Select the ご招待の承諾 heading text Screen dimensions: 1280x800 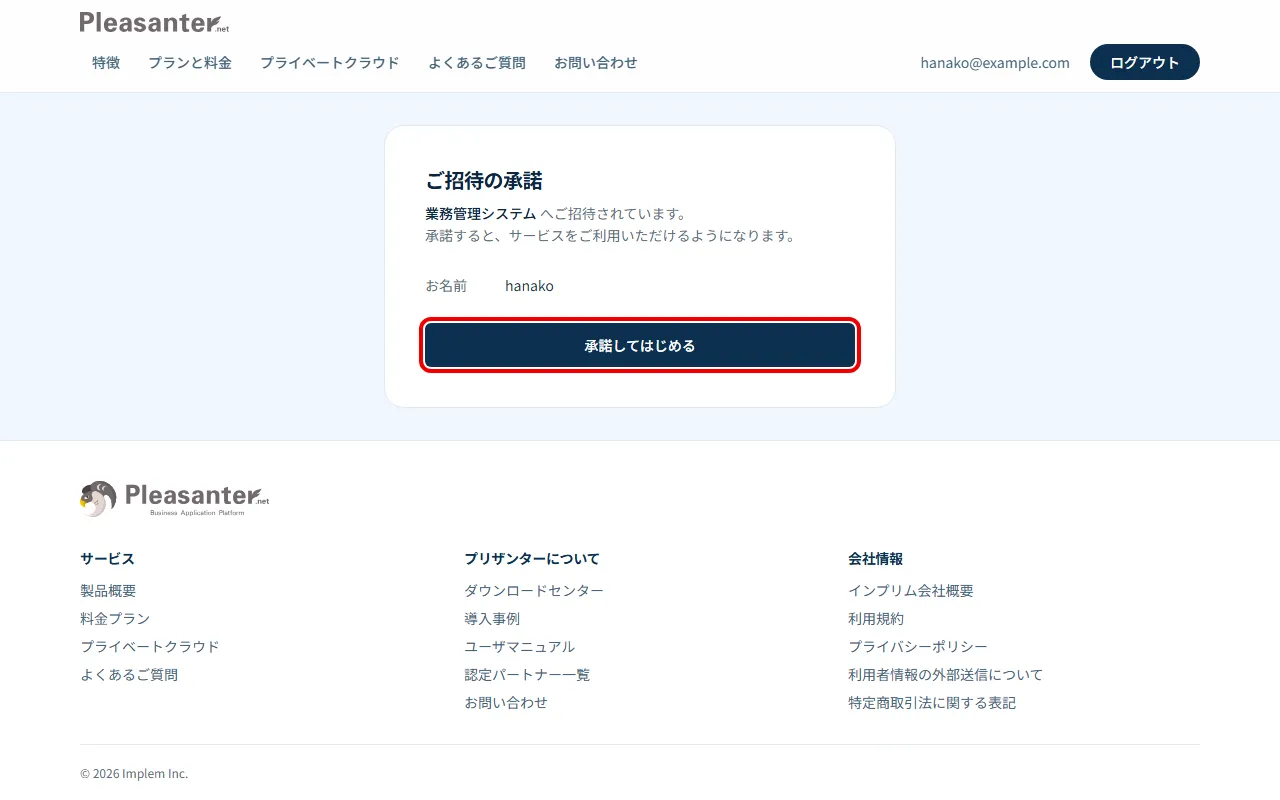[x=484, y=181]
